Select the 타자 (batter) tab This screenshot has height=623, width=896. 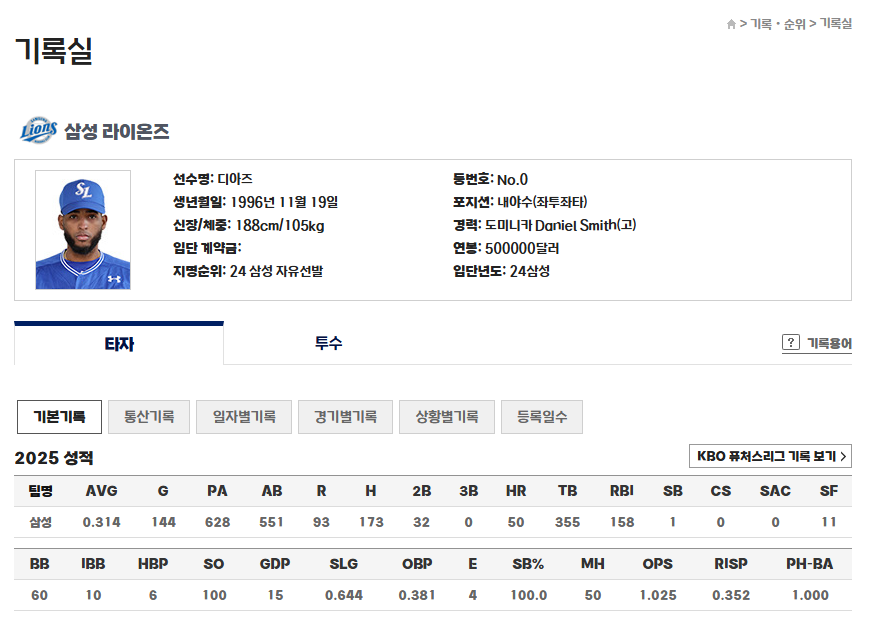(117, 342)
